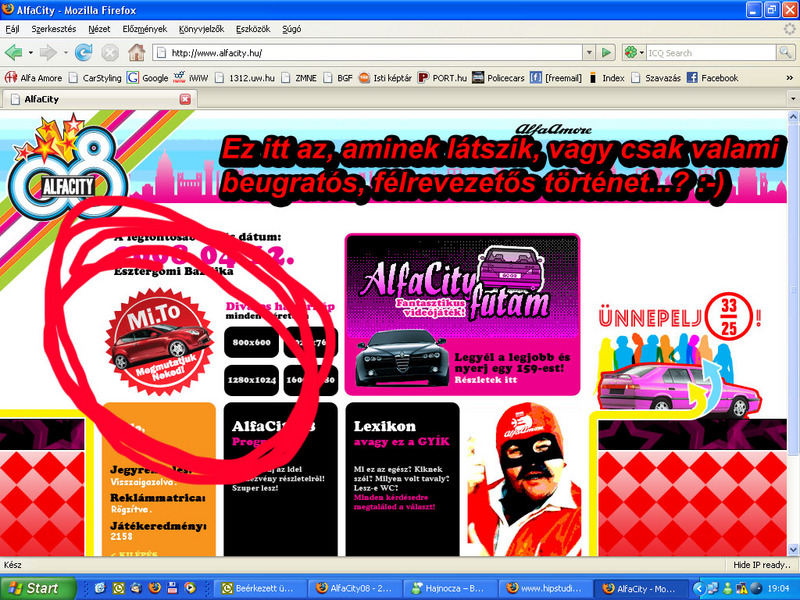
Task: Open the Home page icon
Action: pos(136,53)
